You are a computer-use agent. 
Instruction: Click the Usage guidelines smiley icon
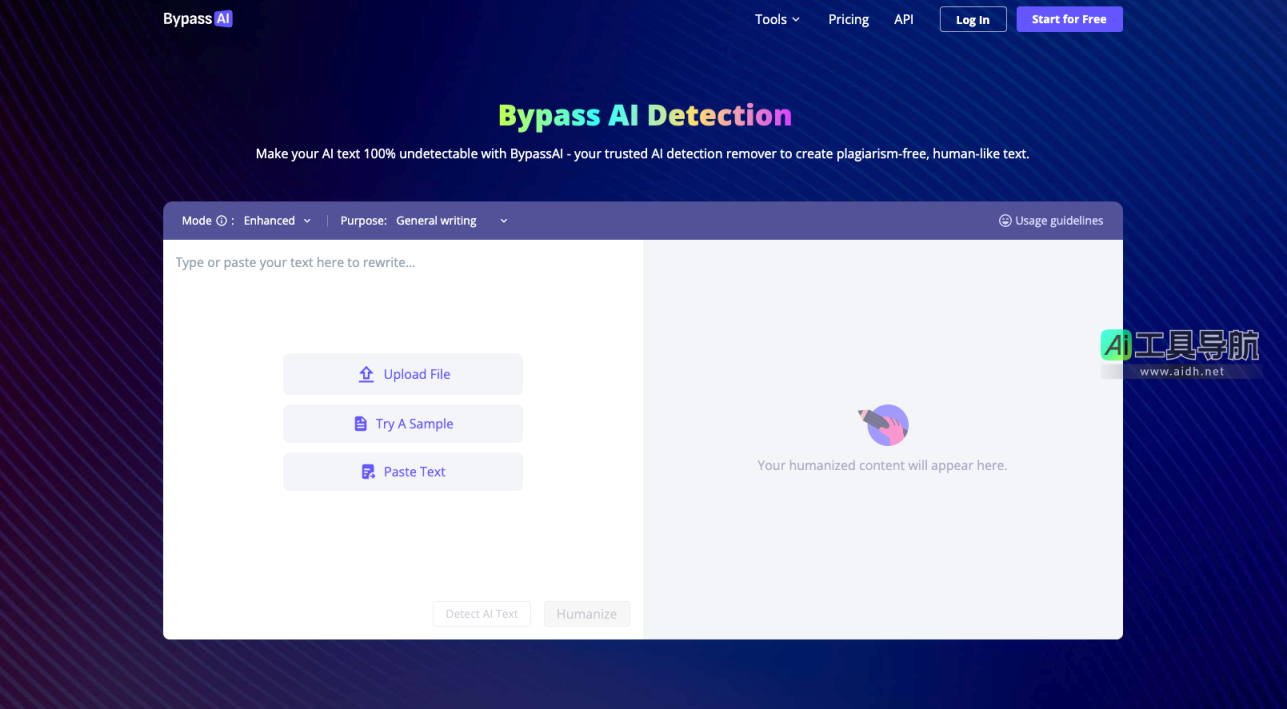pyautogui.click(x=1004, y=220)
